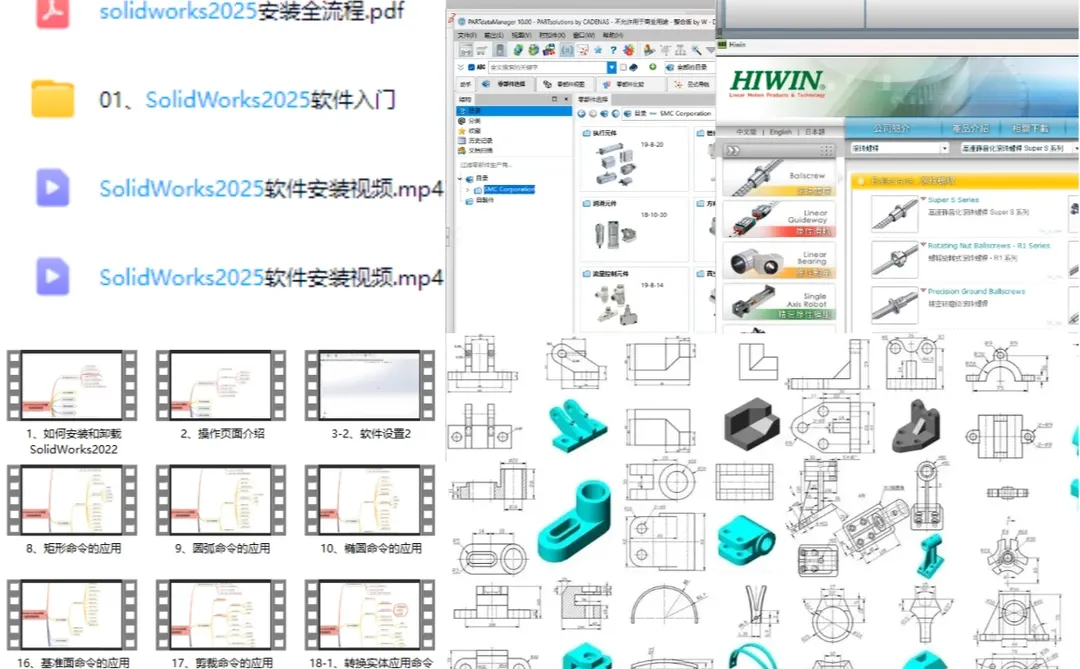This screenshot has width=1080, height=669.
Task: Open Hiwin 档案下载 navigation tab
Action: [x=1030, y=128]
